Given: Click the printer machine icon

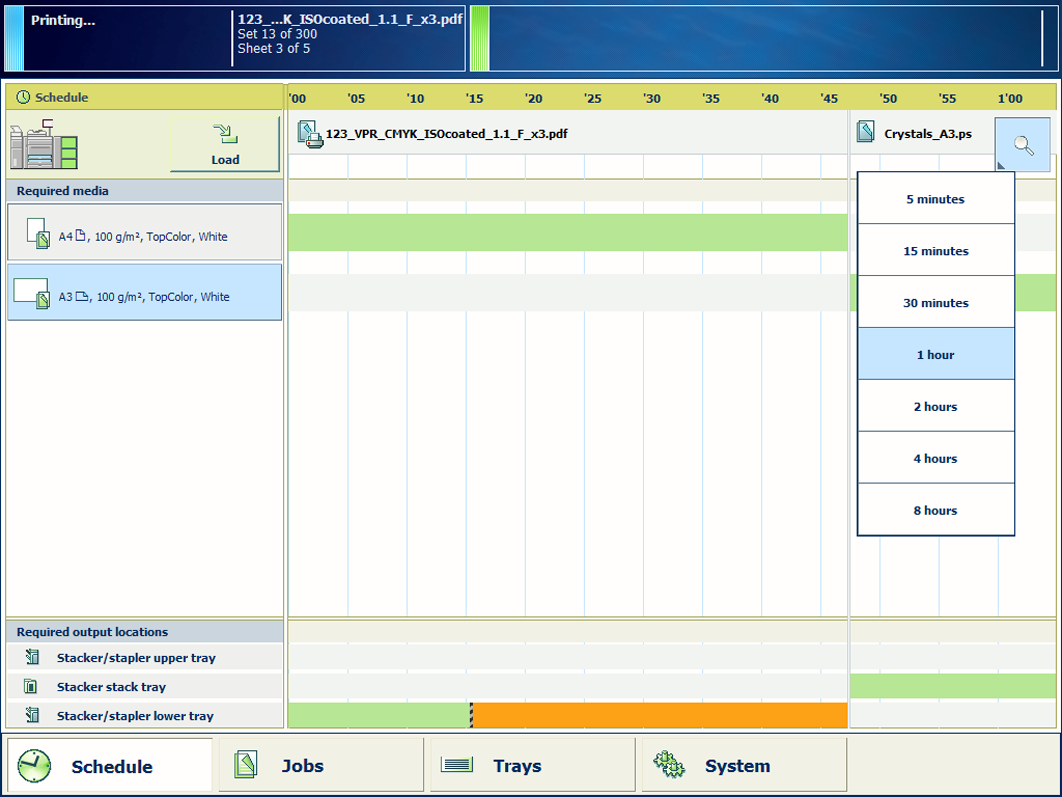Looking at the screenshot, I should pos(43,146).
